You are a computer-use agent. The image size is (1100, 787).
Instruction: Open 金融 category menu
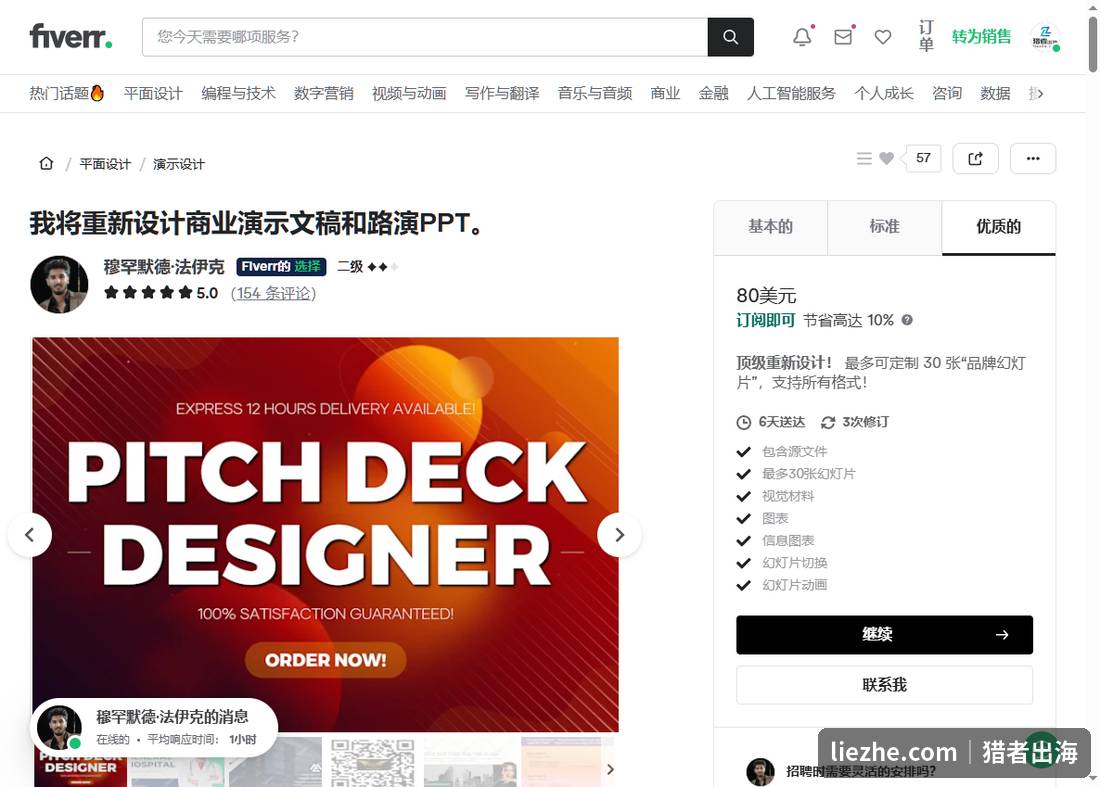click(713, 93)
